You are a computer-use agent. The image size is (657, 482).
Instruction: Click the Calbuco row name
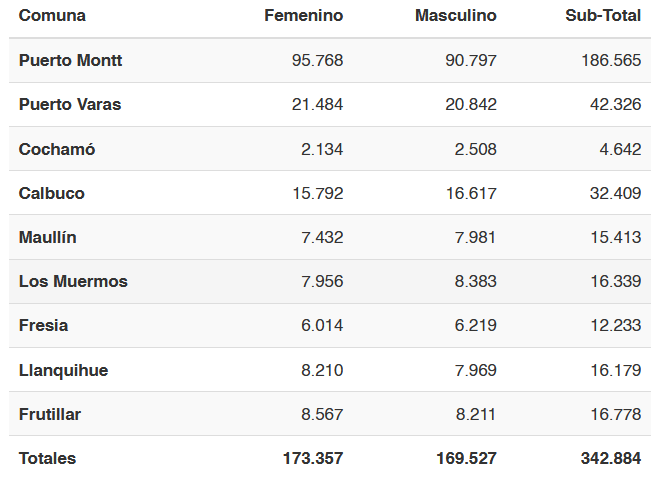(x=52, y=193)
